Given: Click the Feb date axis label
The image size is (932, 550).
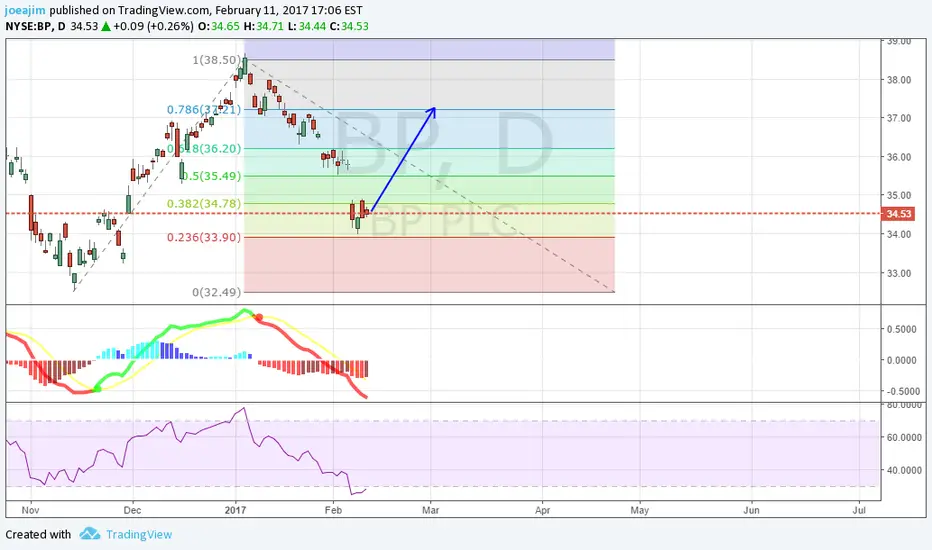Looking at the screenshot, I should coord(333,510).
